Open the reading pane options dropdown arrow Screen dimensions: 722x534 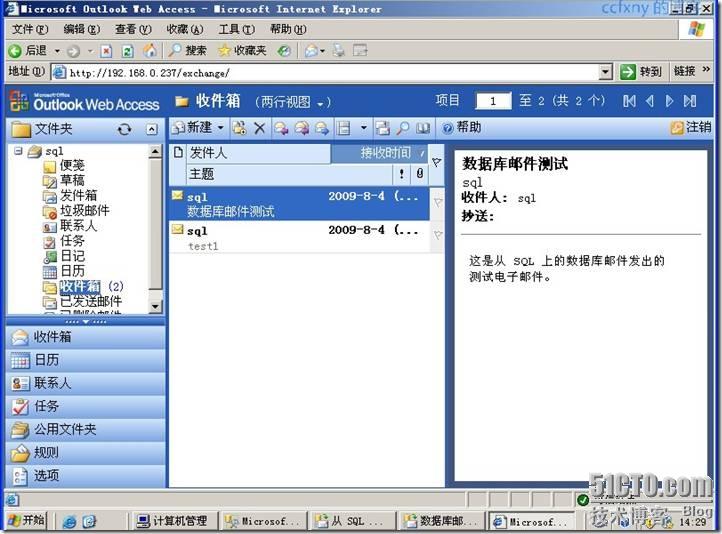point(364,128)
